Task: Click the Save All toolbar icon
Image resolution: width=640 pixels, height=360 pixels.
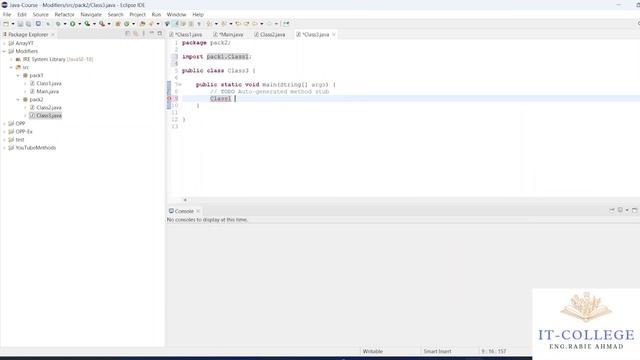Action: click(x=28, y=24)
